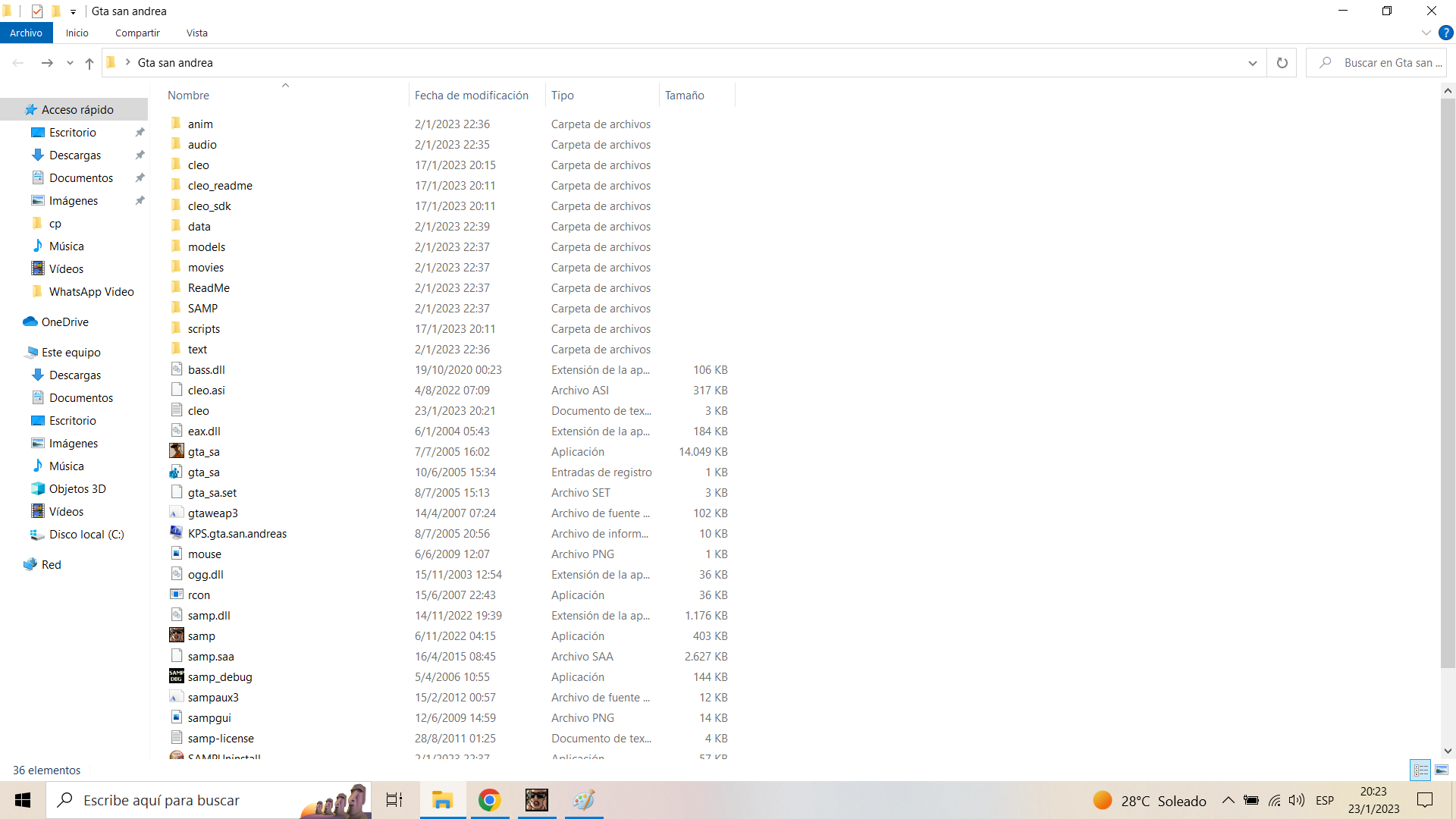The width and height of the screenshot is (1456, 819).
Task: Switch to large thumbnails view icon
Action: 1442,770
